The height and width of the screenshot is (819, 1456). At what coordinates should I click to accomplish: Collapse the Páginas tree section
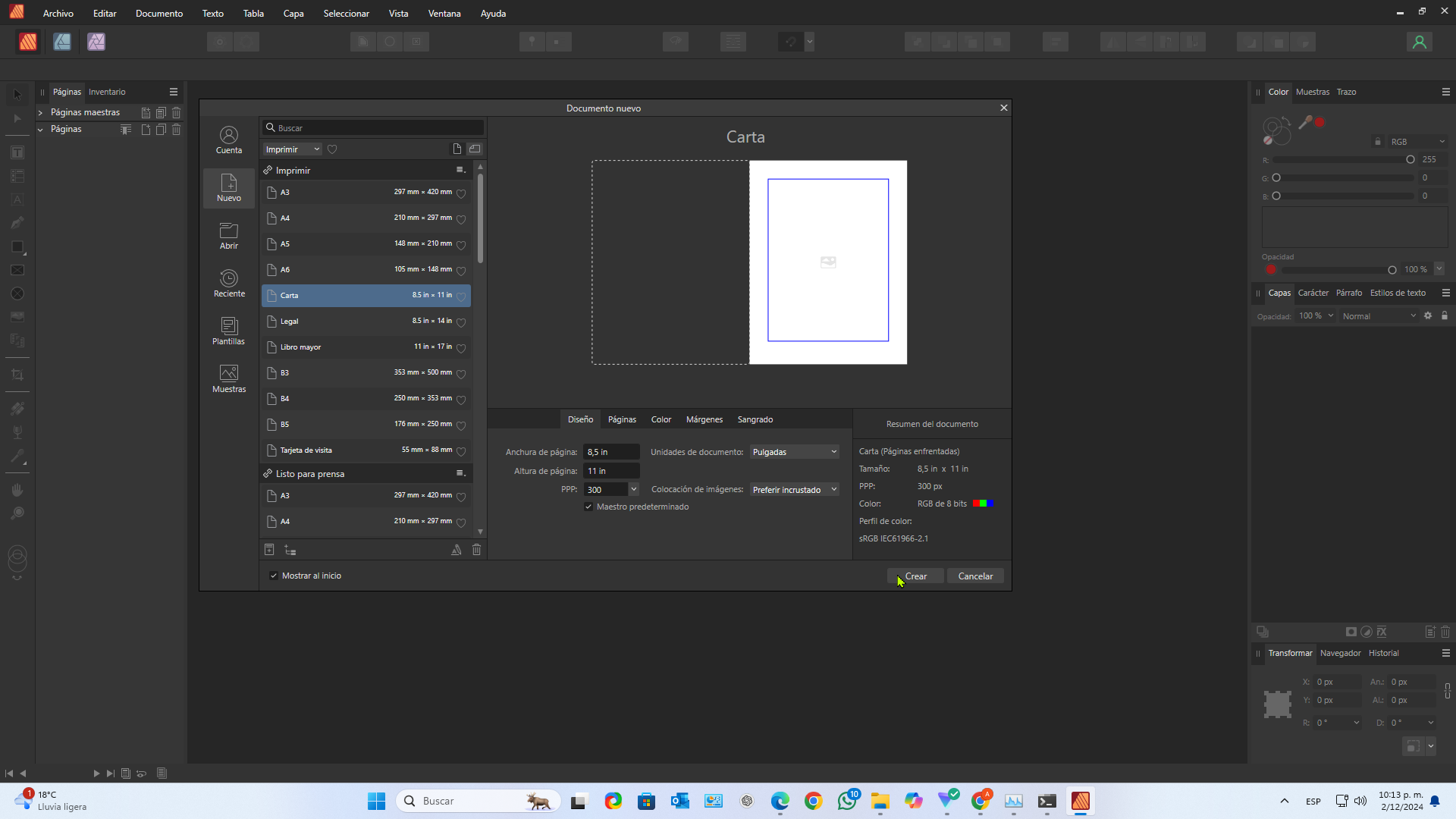[x=40, y=130]
